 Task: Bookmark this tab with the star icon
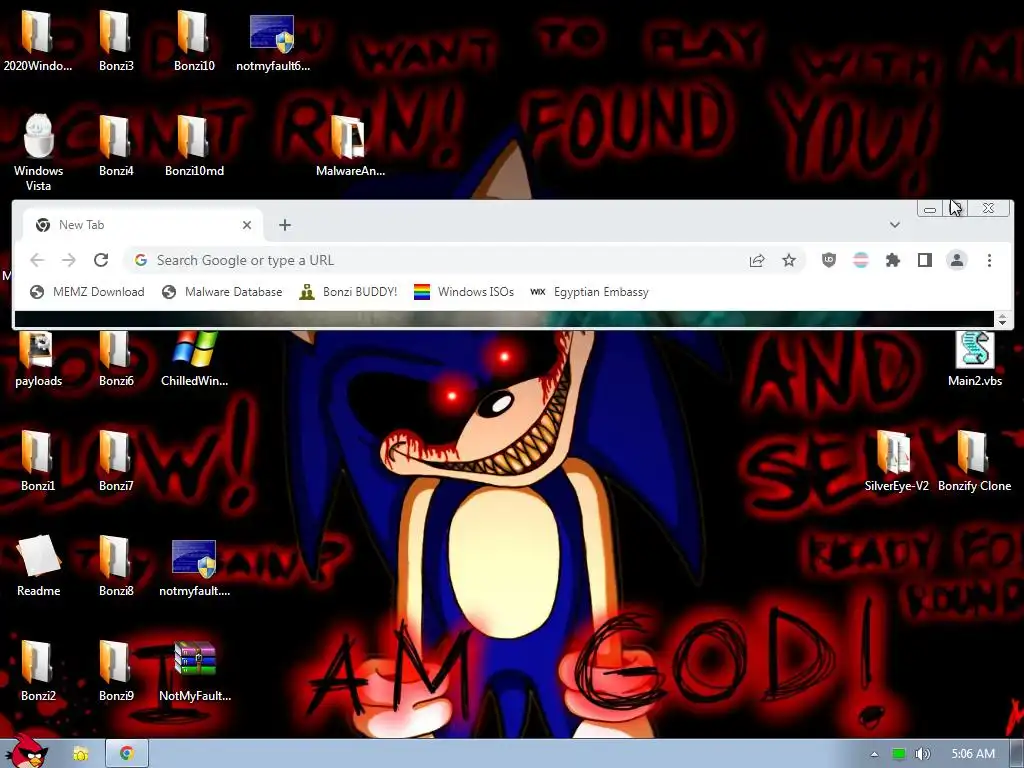[789, 261]
